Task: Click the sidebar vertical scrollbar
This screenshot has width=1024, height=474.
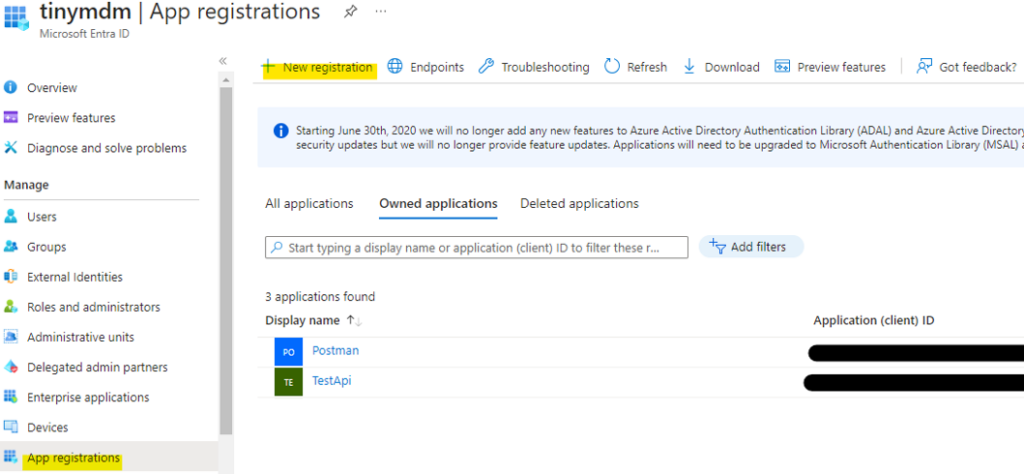Action: (x=226, y=261)
